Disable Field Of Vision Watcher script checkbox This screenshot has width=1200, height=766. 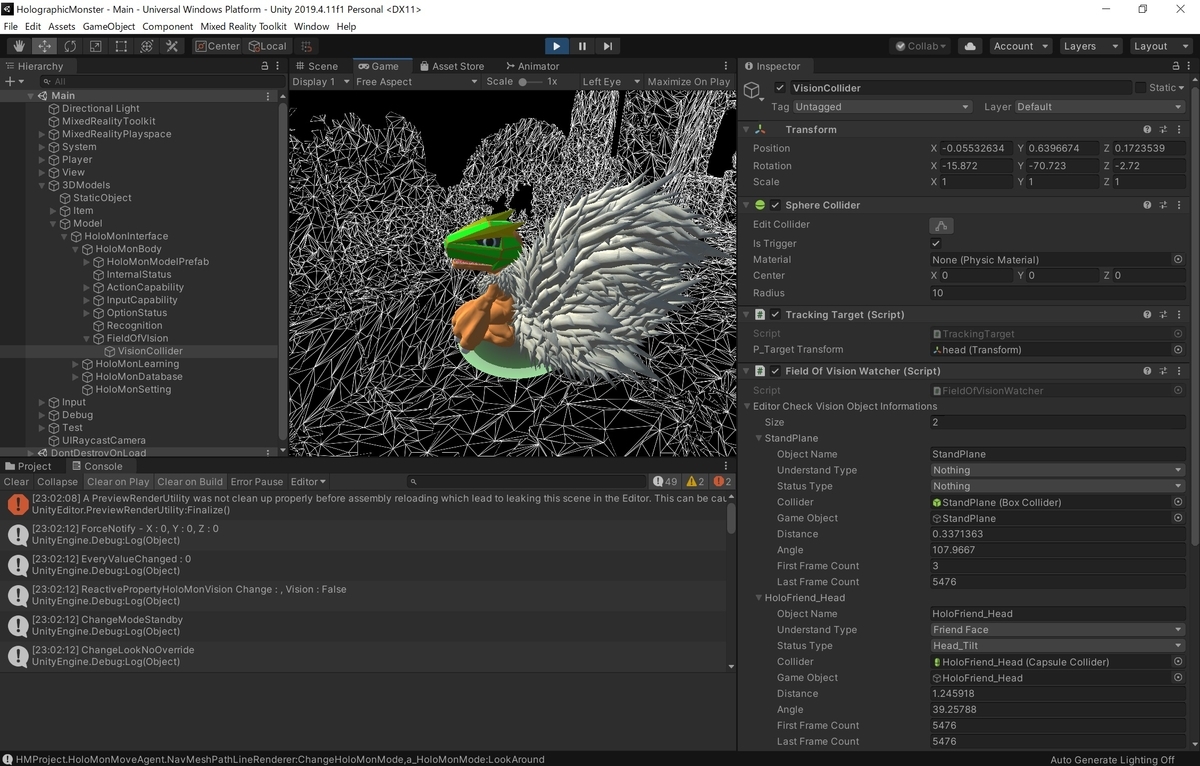coord(775,371)
